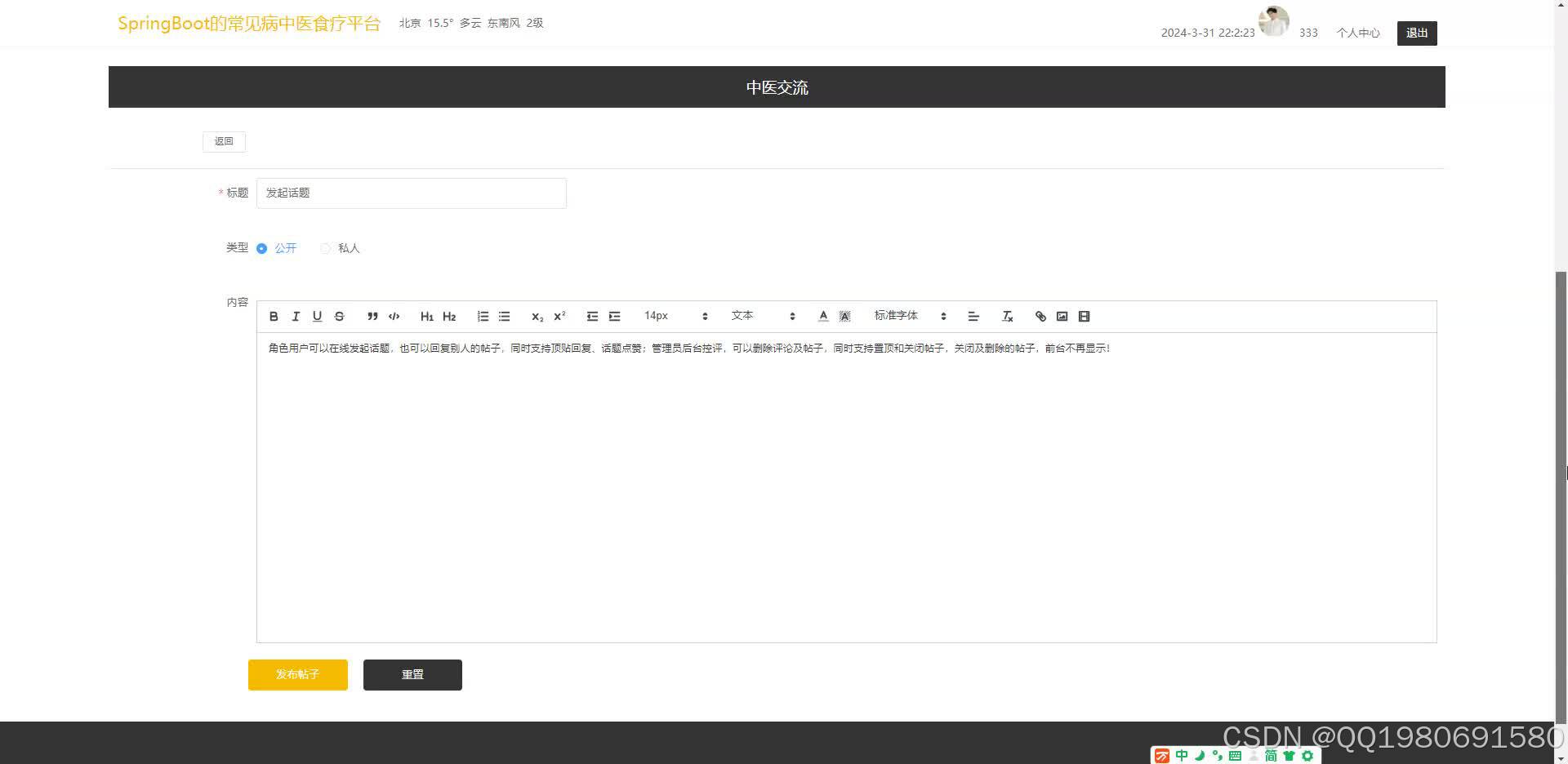Insert a blockquote
This screenshot has height=764, width=1568.
tap(372, 316)
